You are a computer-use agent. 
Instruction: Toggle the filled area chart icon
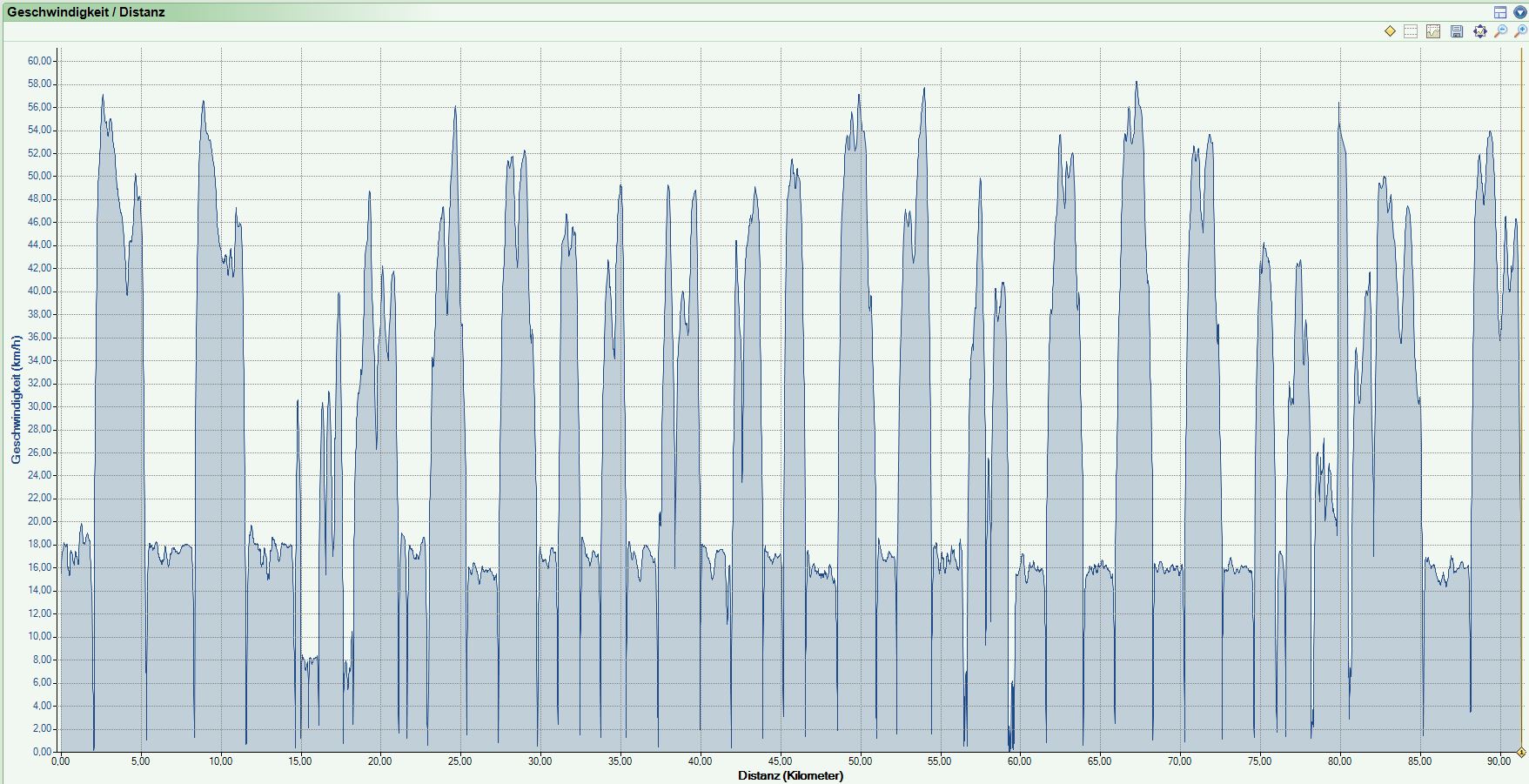click(x=1433, y=31)
